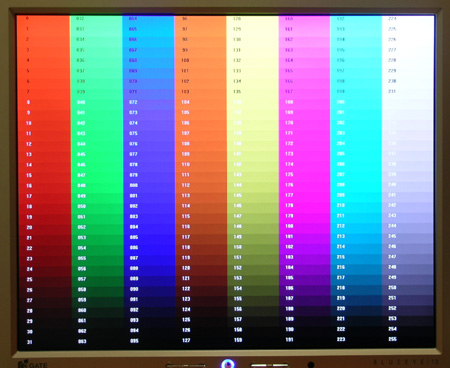Click the orange swatch labeled 110
The width and height of the screenshot is (450, 368).
201,164
